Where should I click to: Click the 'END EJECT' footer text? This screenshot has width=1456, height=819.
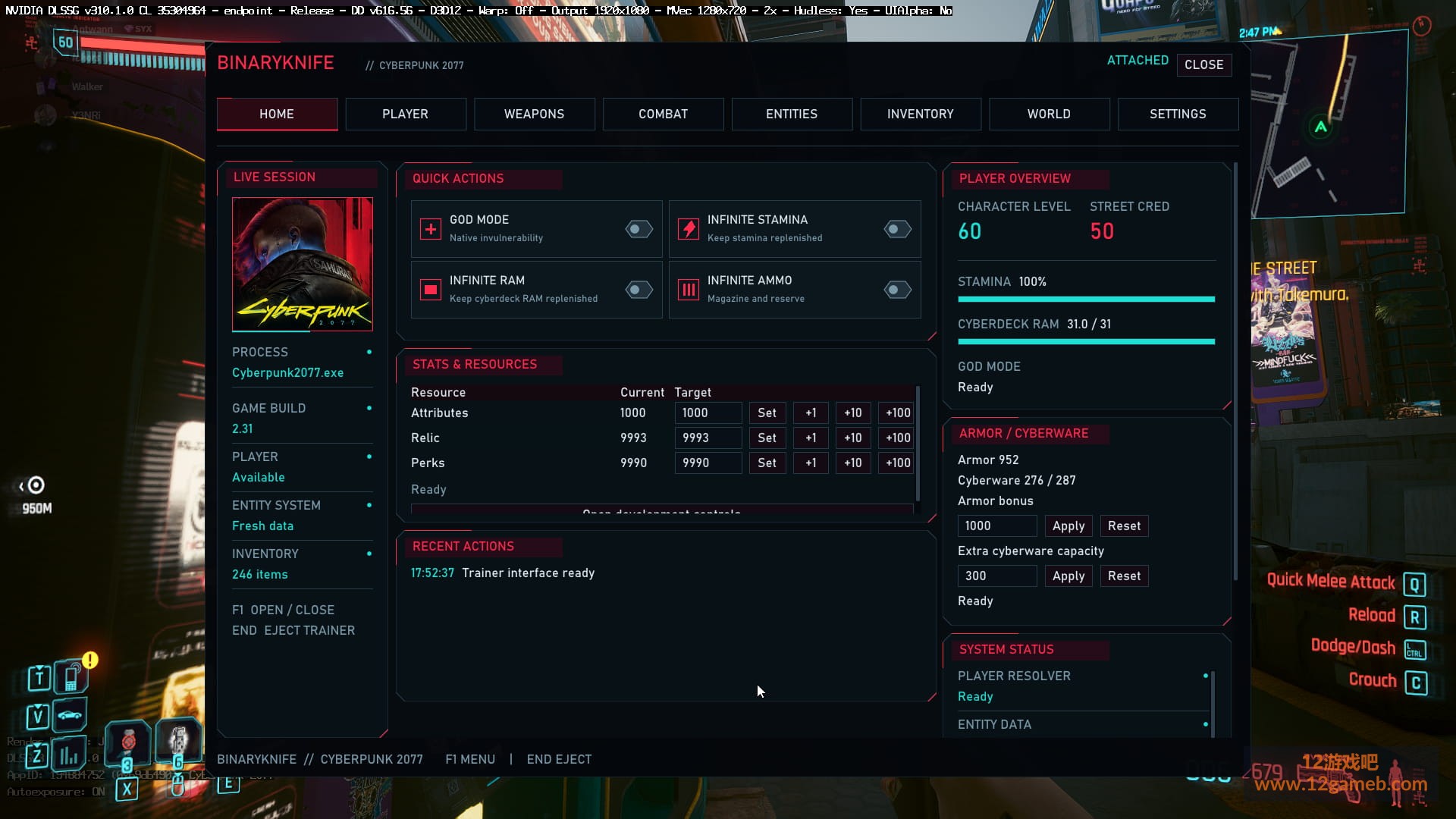[559, 759]
